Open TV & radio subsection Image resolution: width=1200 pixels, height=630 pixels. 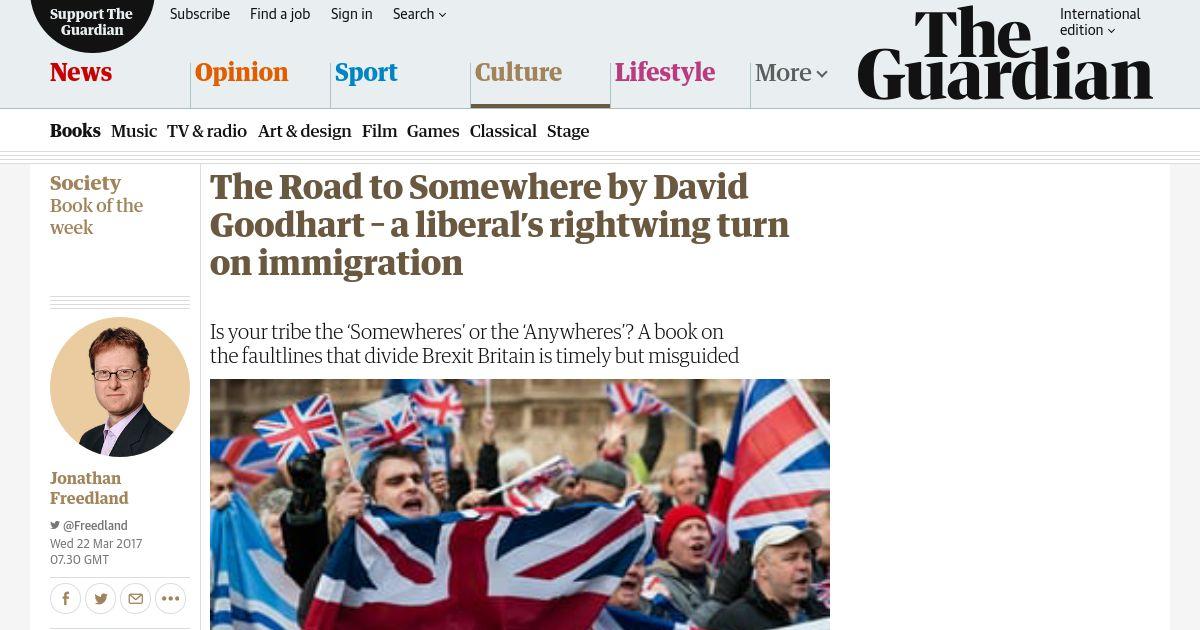tap(207, 131)
